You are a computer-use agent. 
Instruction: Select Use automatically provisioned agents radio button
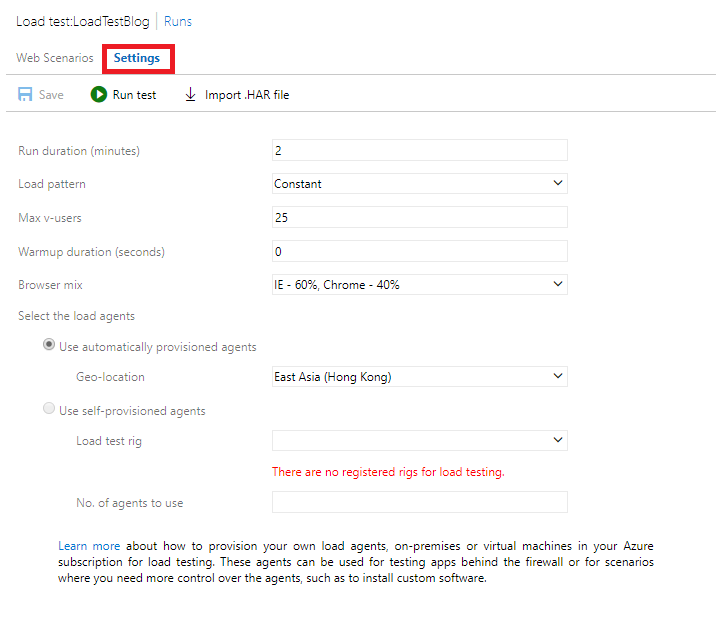(x=49, y=344)
